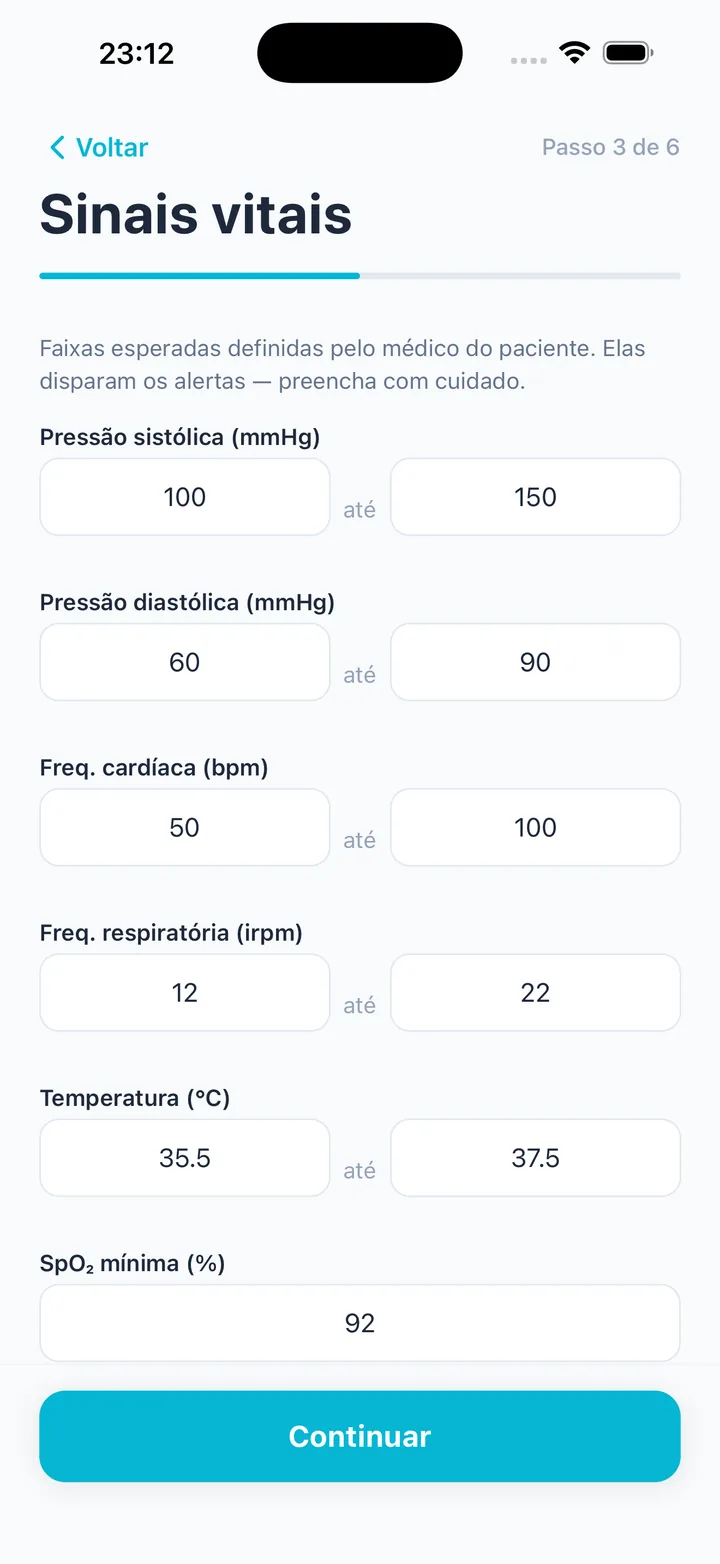The height and width of the screenshot is (1564, 720).
Task: Focus heart rate minimum field 50
Action: [185, 827]
